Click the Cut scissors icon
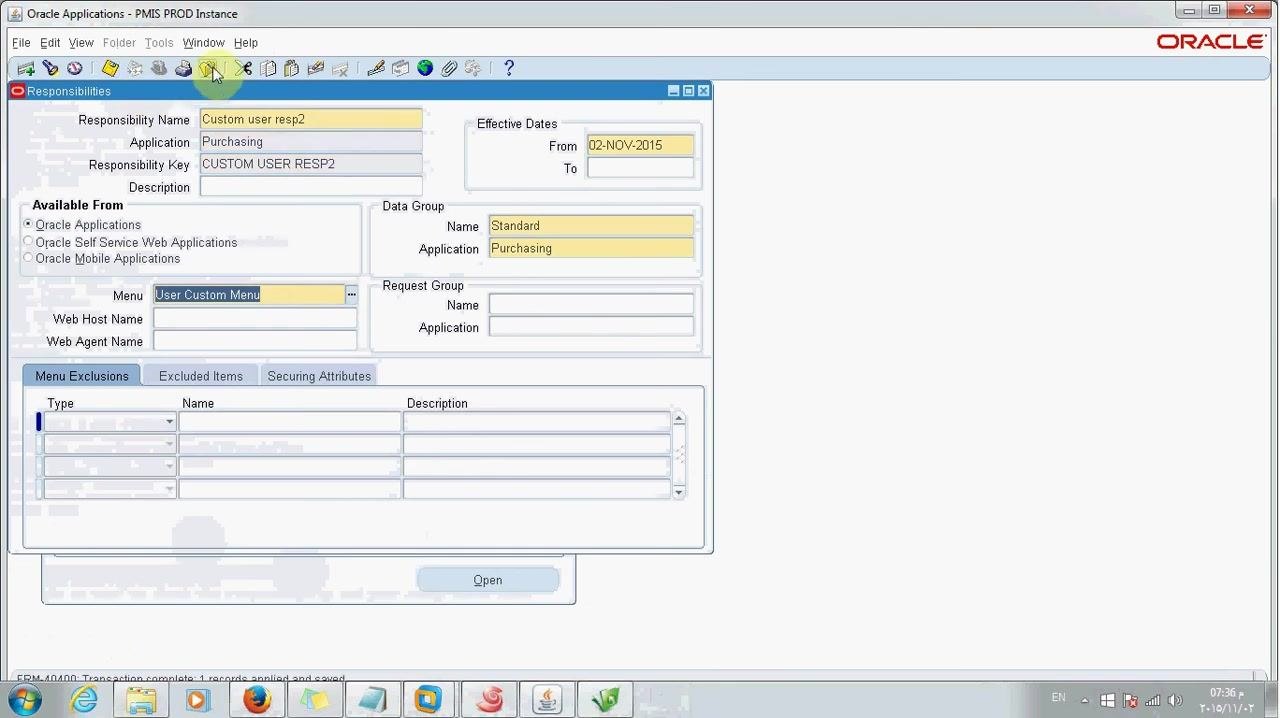Screen dimensions: 1280x718 (243, 68)
